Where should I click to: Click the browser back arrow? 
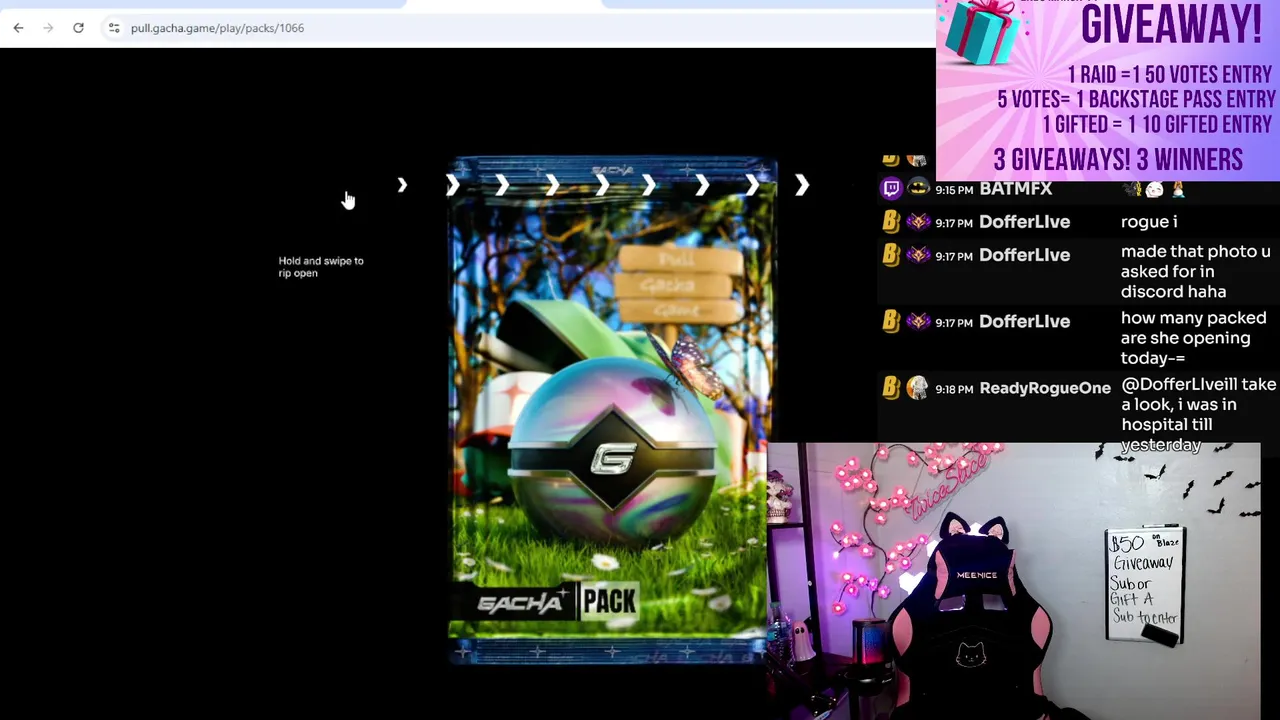18,28
